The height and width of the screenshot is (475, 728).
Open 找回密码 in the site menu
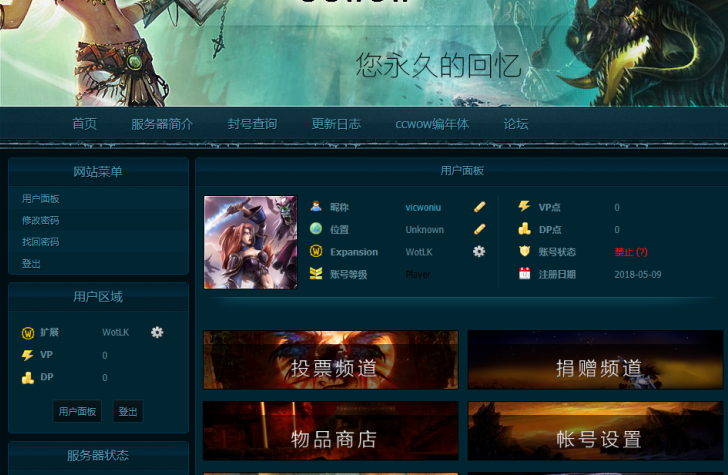click(x=40, y=242)
